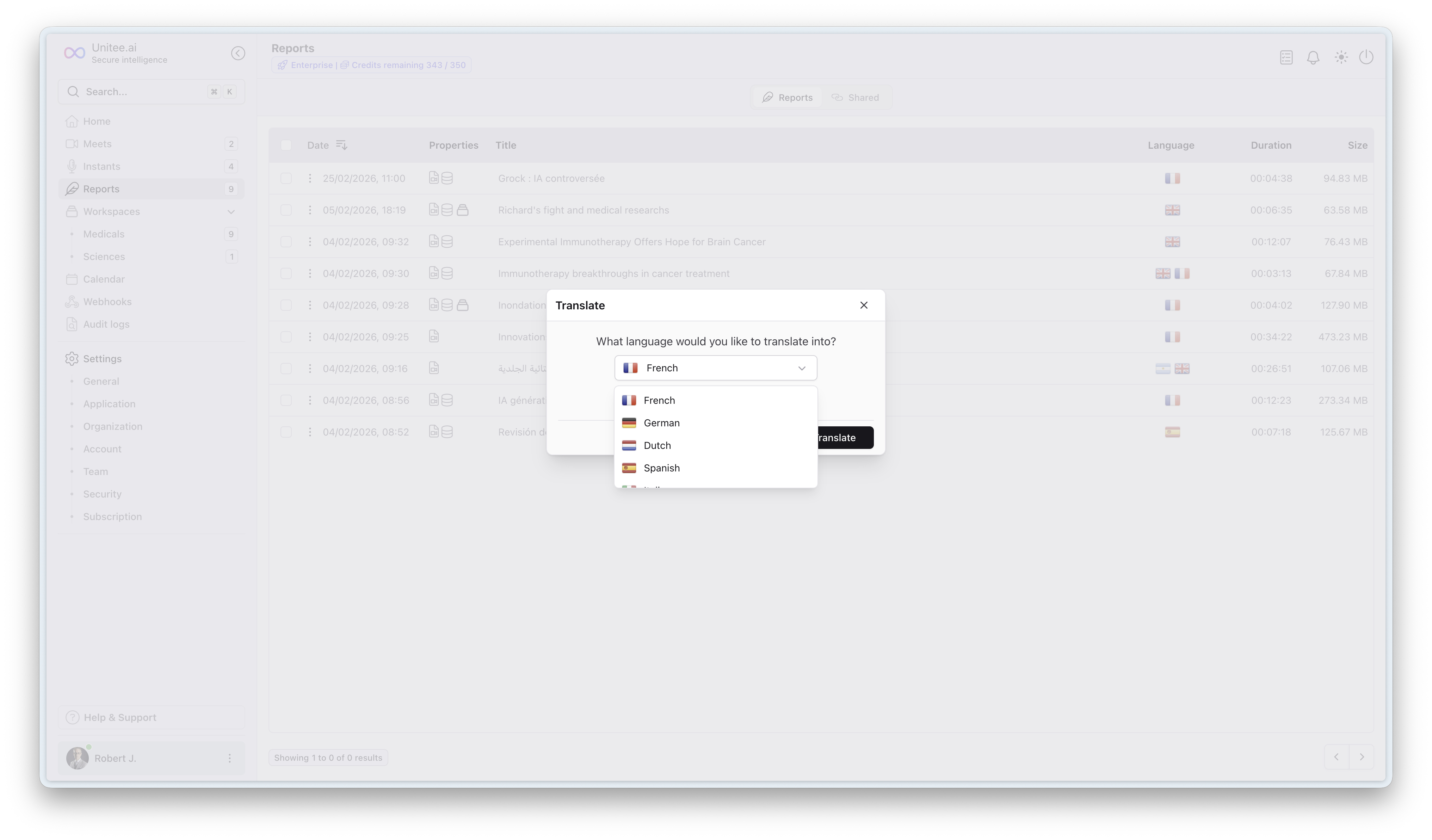Screen dimensions: 1432x840
Task: Click the French flag on Grock row
Action: (1172, 178)
